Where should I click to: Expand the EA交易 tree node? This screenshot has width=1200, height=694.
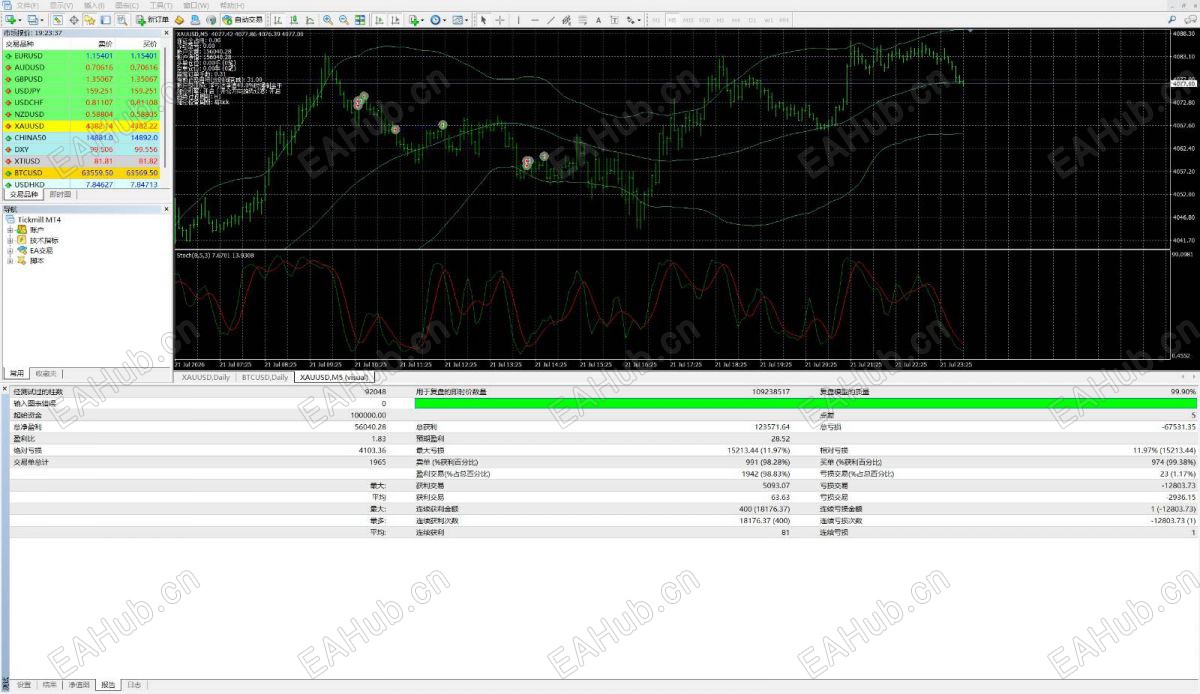point(10,250)
